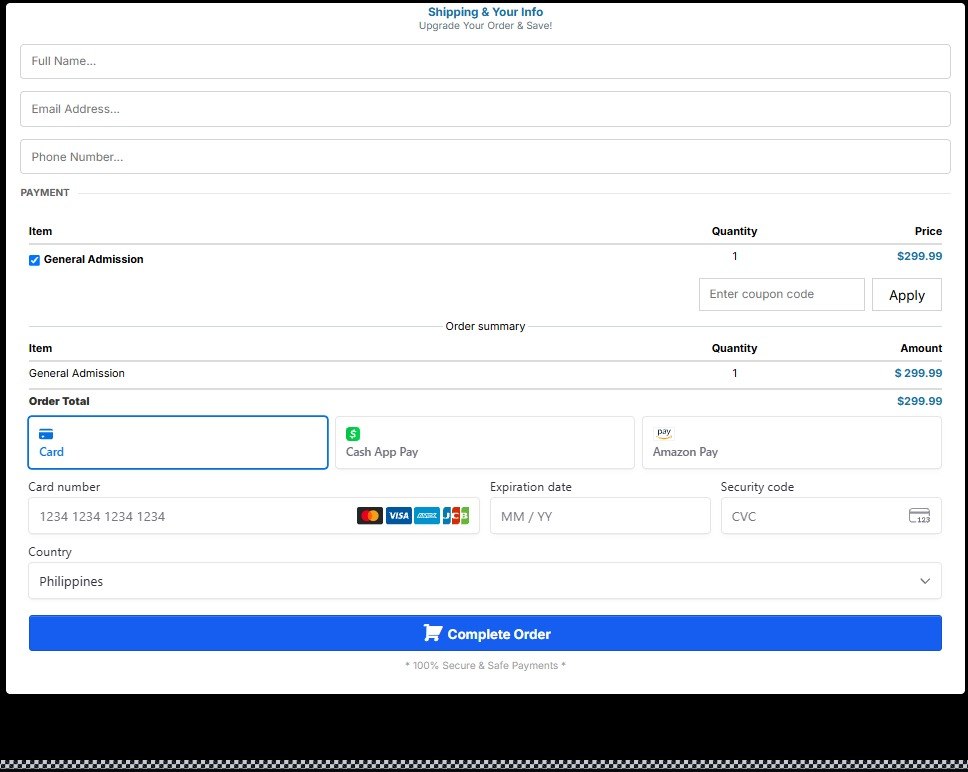The height and width of the screenshot is (772, 968).
Task: Click the shopping cart icon
Action: tap(433, 633)
